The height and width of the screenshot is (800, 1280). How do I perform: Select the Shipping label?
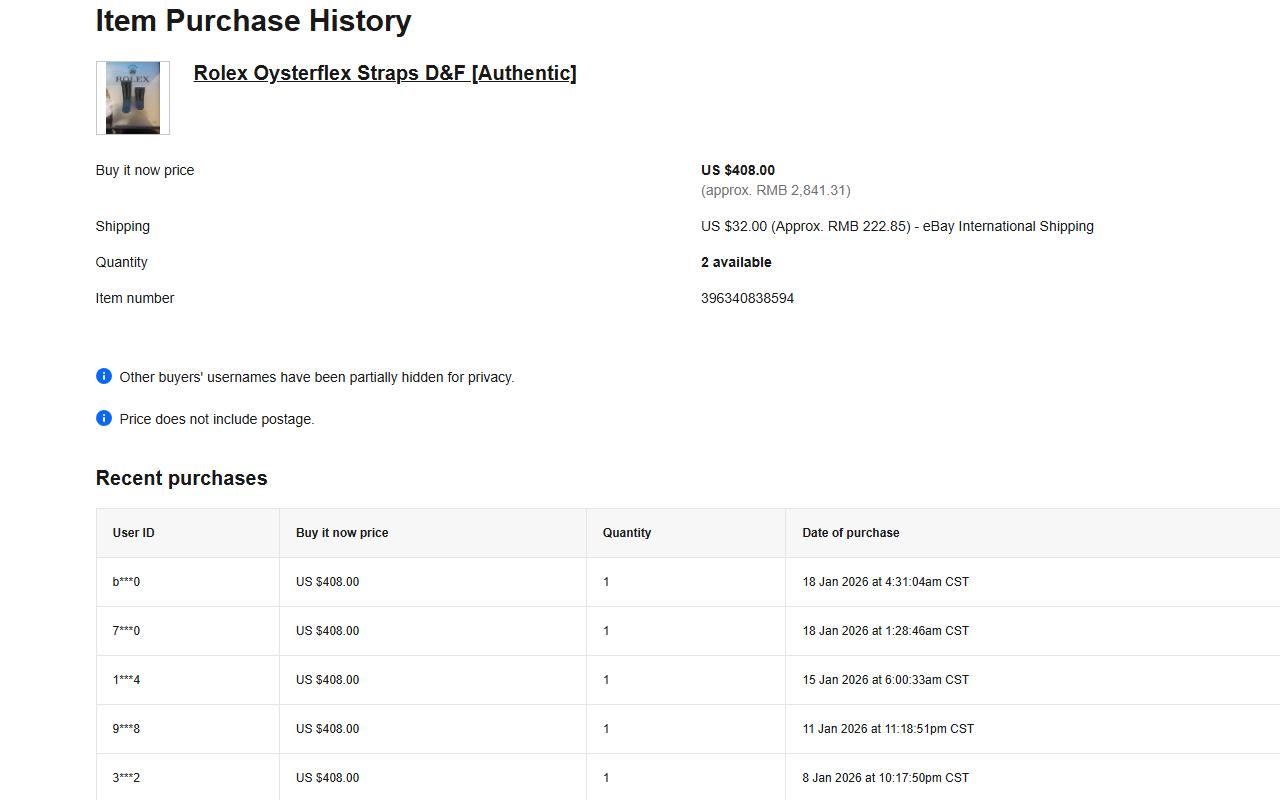point(123,226)
